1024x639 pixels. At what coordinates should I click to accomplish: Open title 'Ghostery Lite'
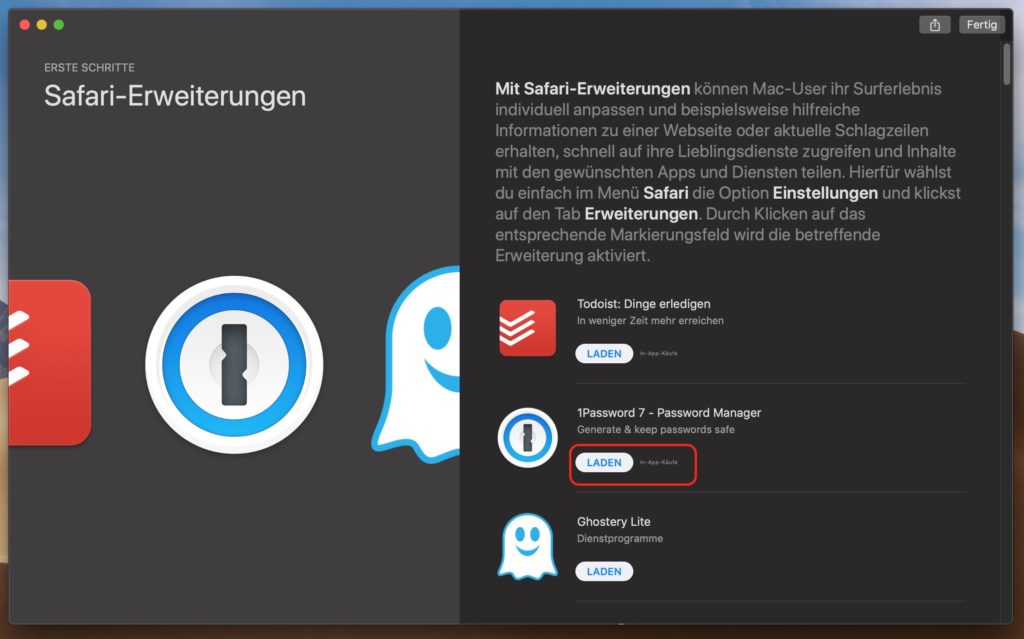[613, 522]
